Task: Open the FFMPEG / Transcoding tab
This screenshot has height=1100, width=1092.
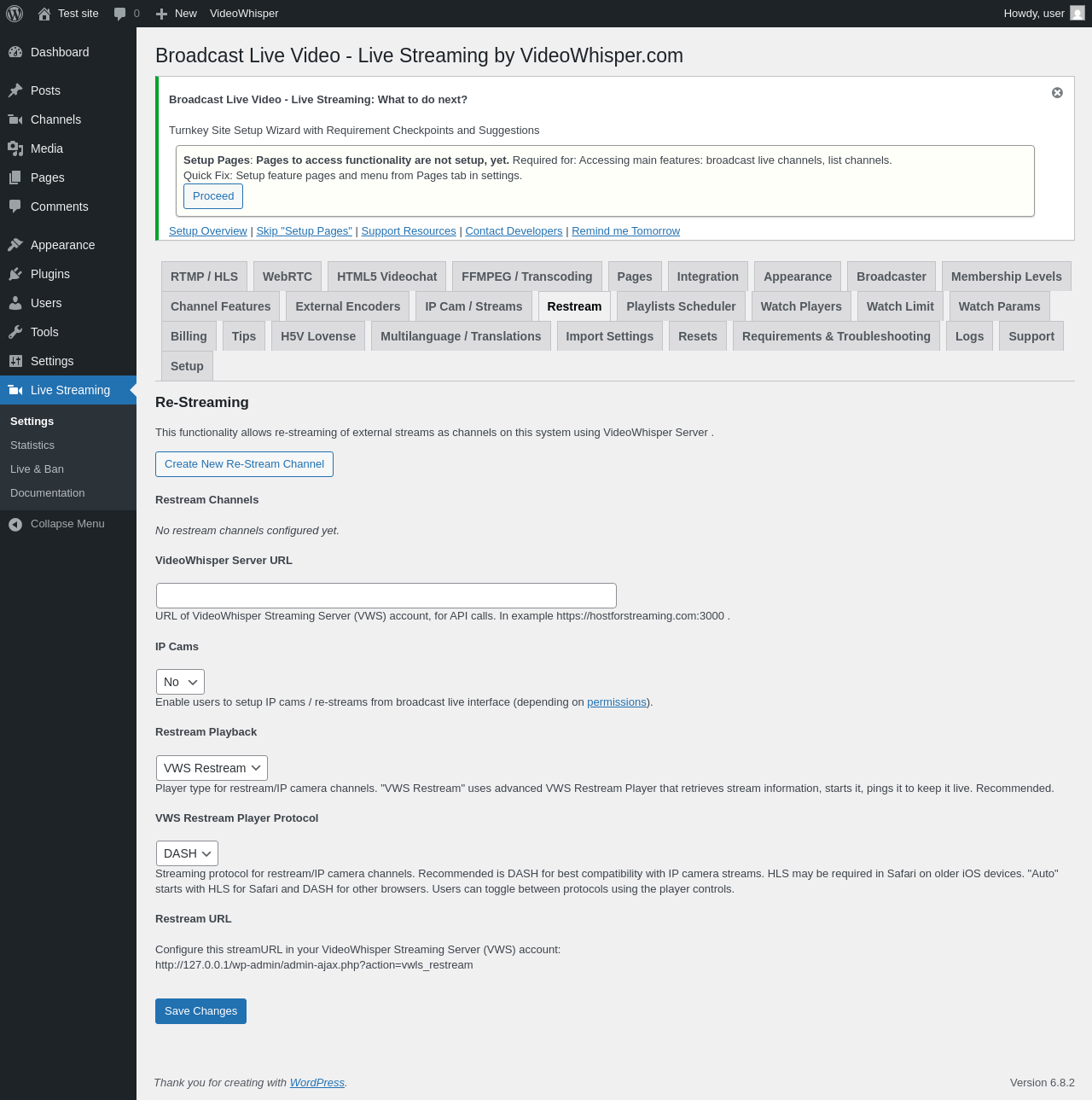Action: (526, 276)
